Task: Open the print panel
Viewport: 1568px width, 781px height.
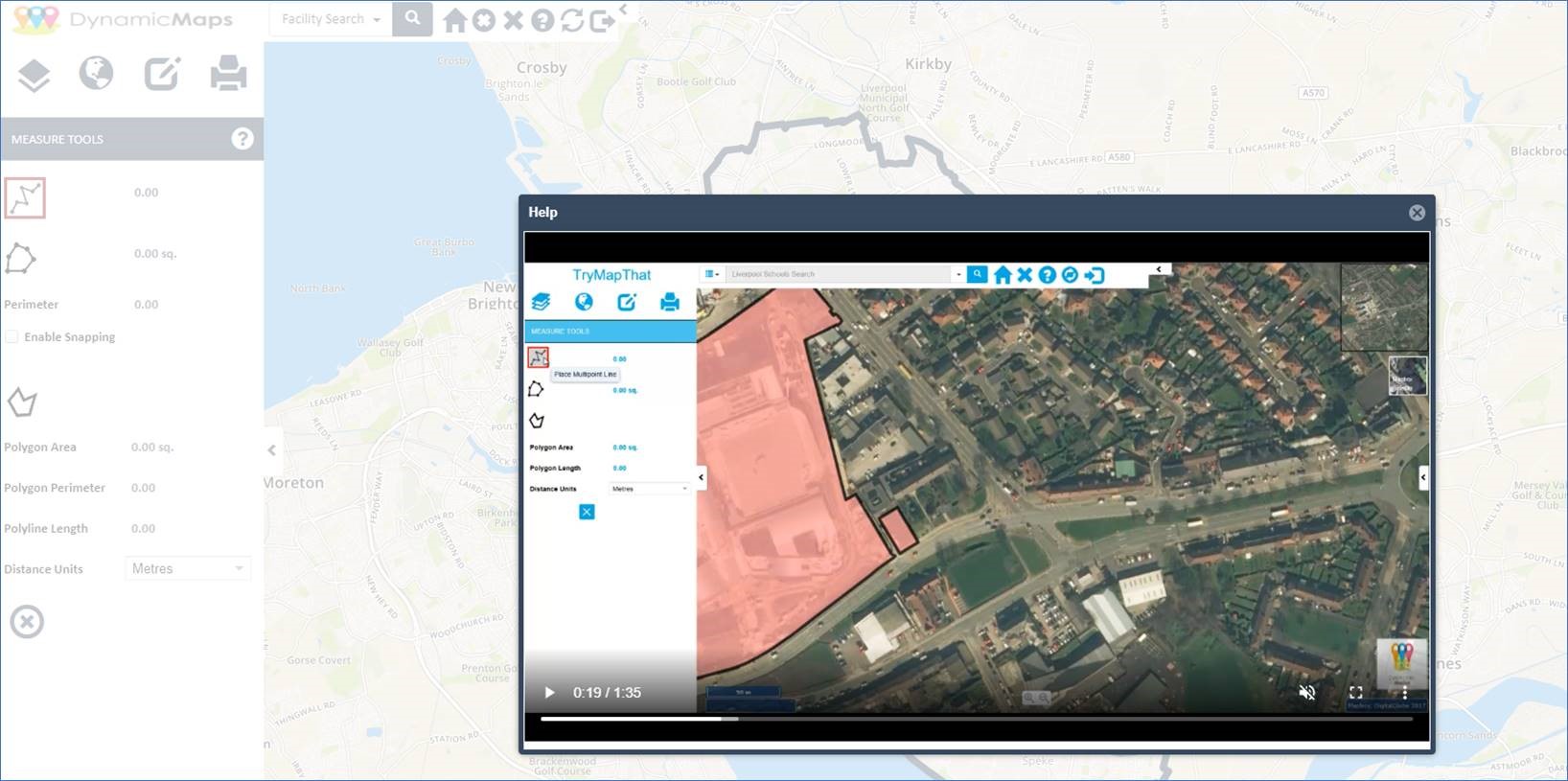Action: tap(228, 73)
